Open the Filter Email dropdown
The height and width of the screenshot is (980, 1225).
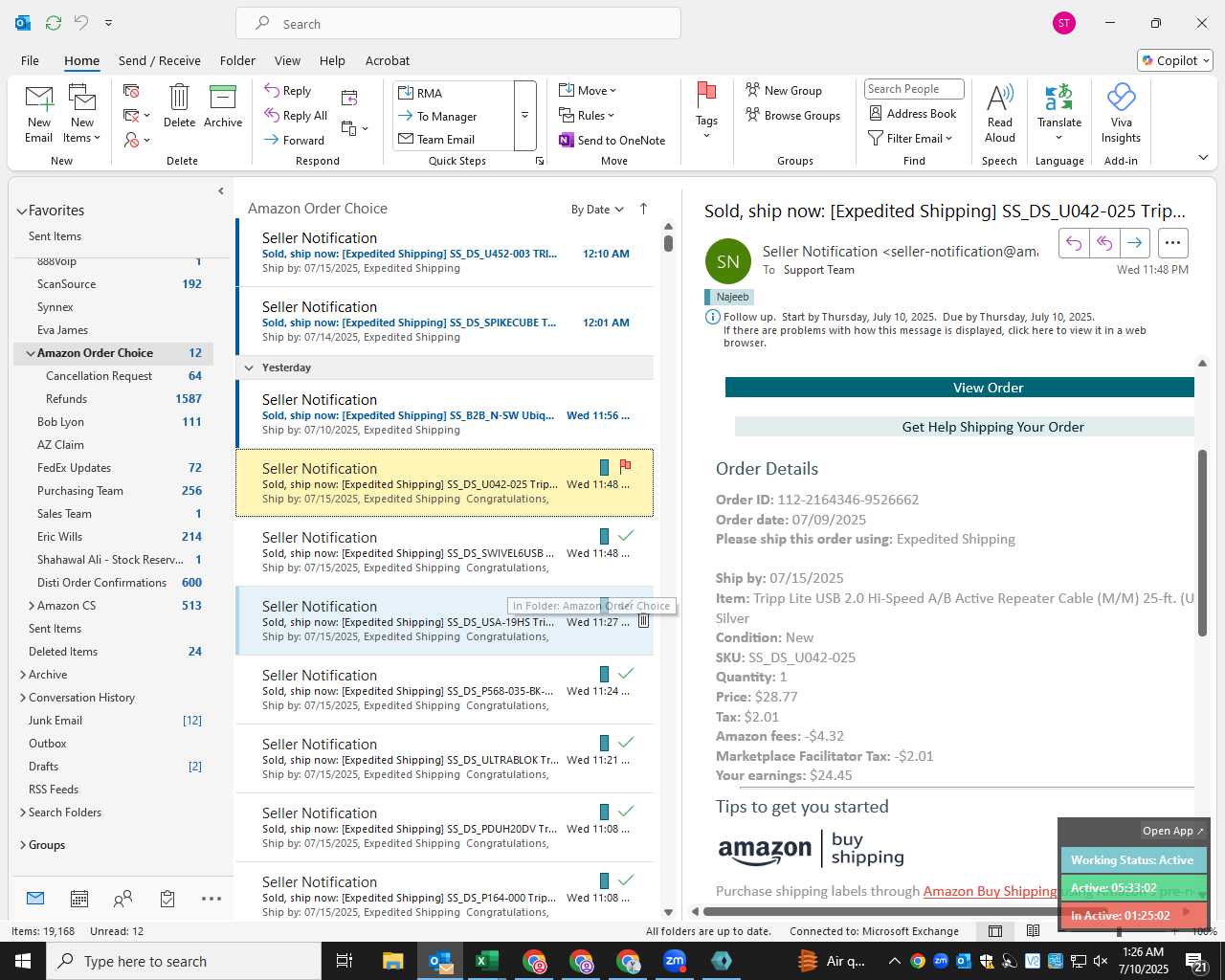coord(910,138)
